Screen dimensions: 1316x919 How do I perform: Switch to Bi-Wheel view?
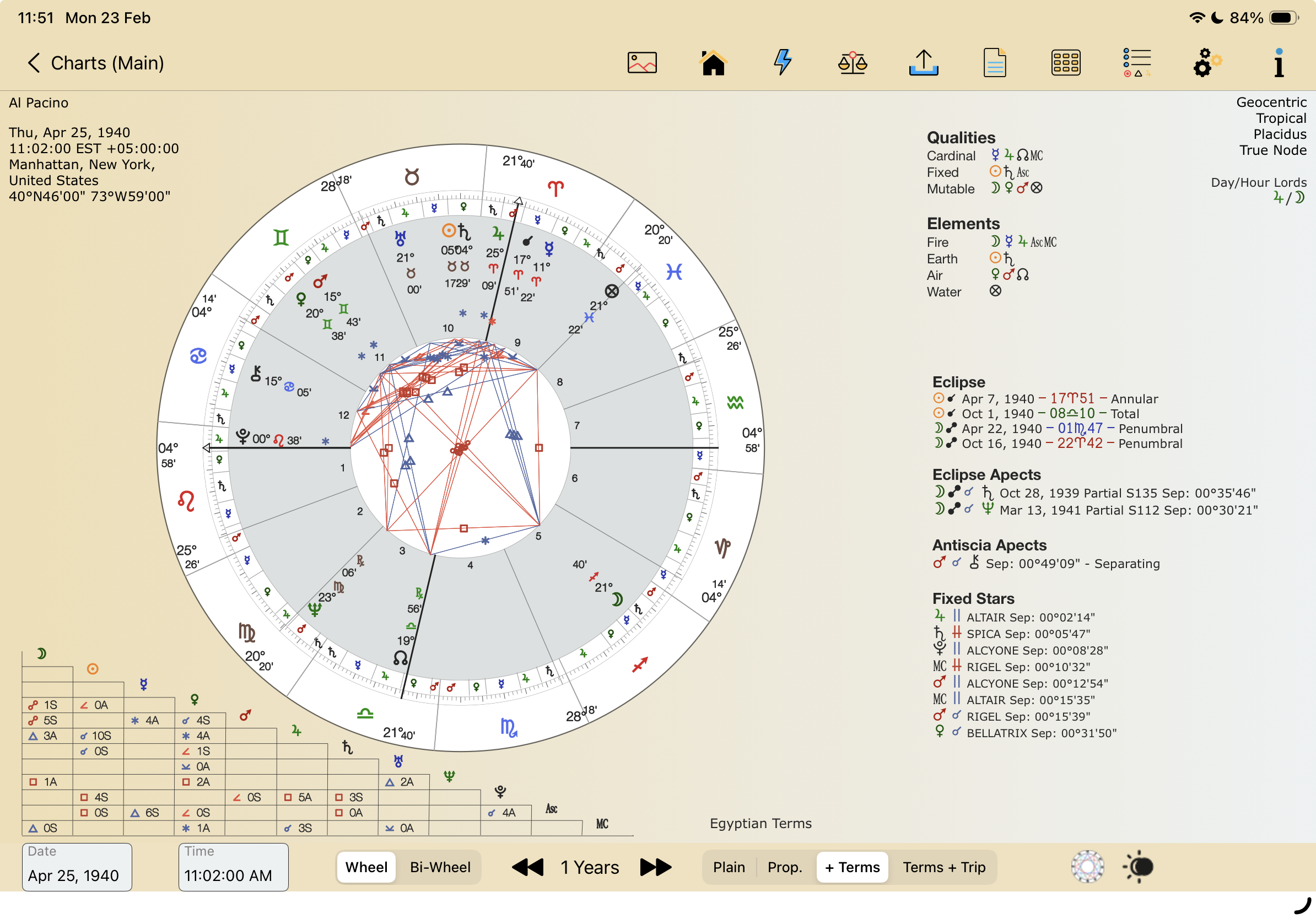pyautogui.click(x=440, y=867)
